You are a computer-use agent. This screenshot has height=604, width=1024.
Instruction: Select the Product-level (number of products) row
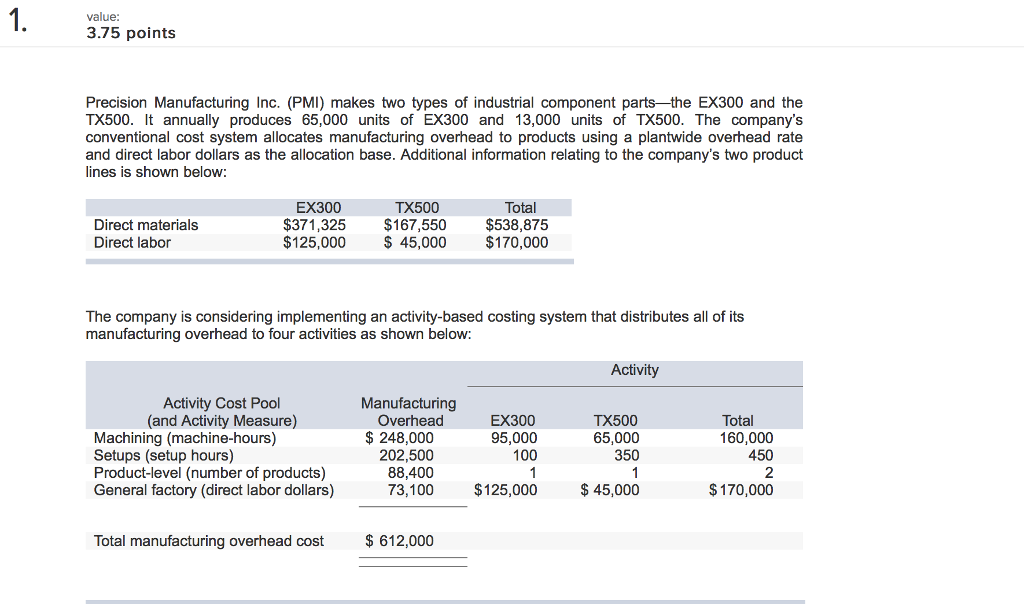[x=210, y=472]
